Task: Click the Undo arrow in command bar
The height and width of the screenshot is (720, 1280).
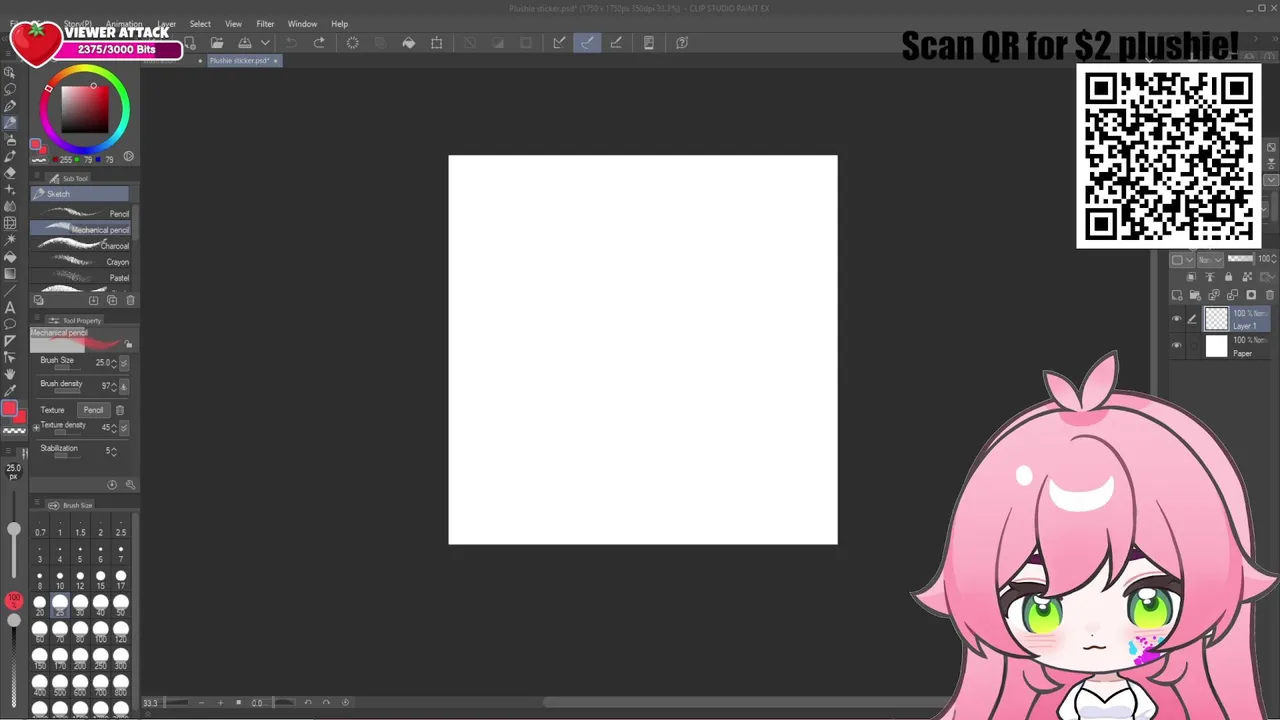Action: click(x=291, y=43)
